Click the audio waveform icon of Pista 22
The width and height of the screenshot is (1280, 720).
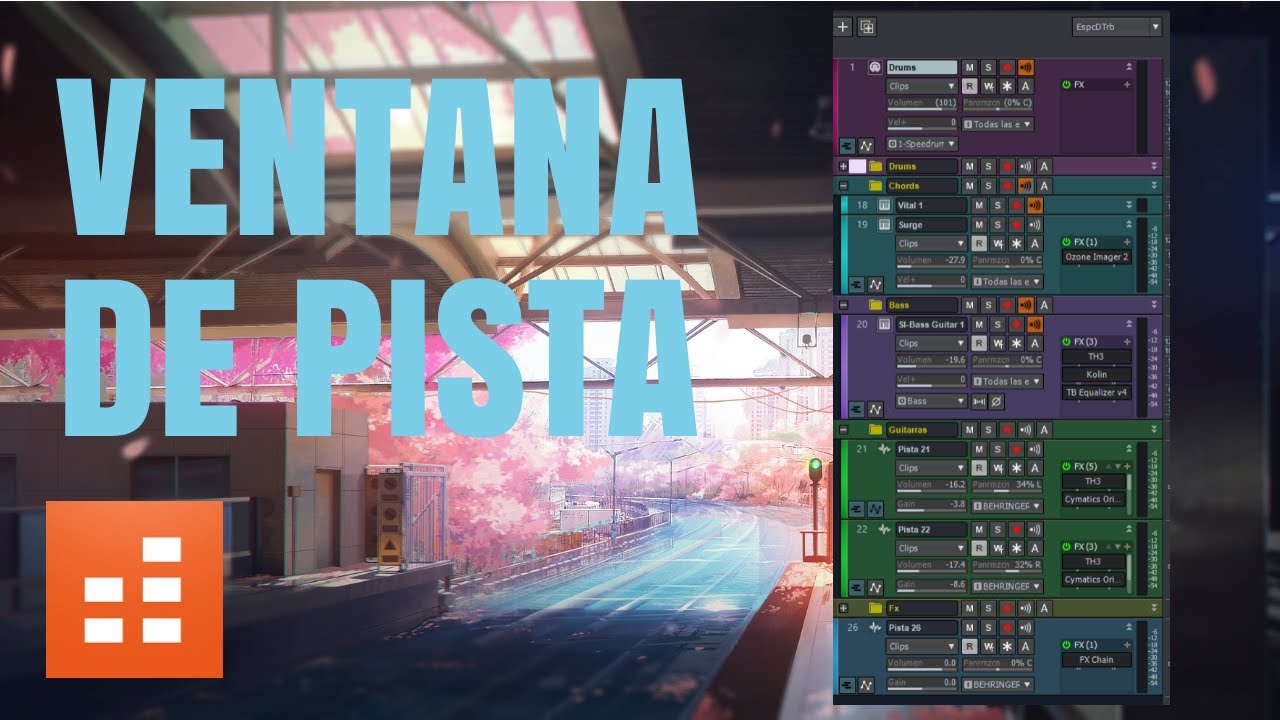884,529
